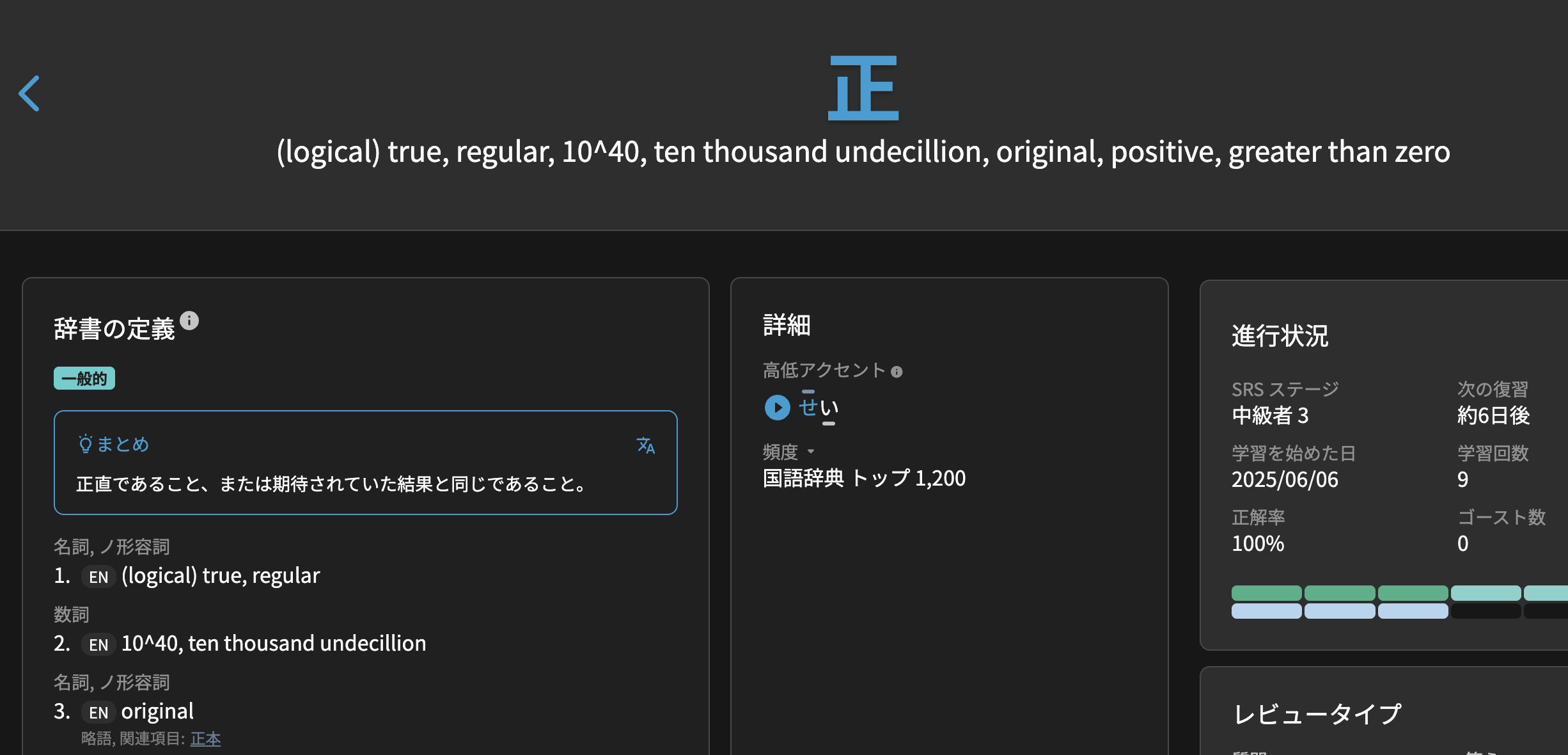Viewport: 1568px width, 755px height.
Task: Go back using the left chevron arrow
Action: coord(29,93)
